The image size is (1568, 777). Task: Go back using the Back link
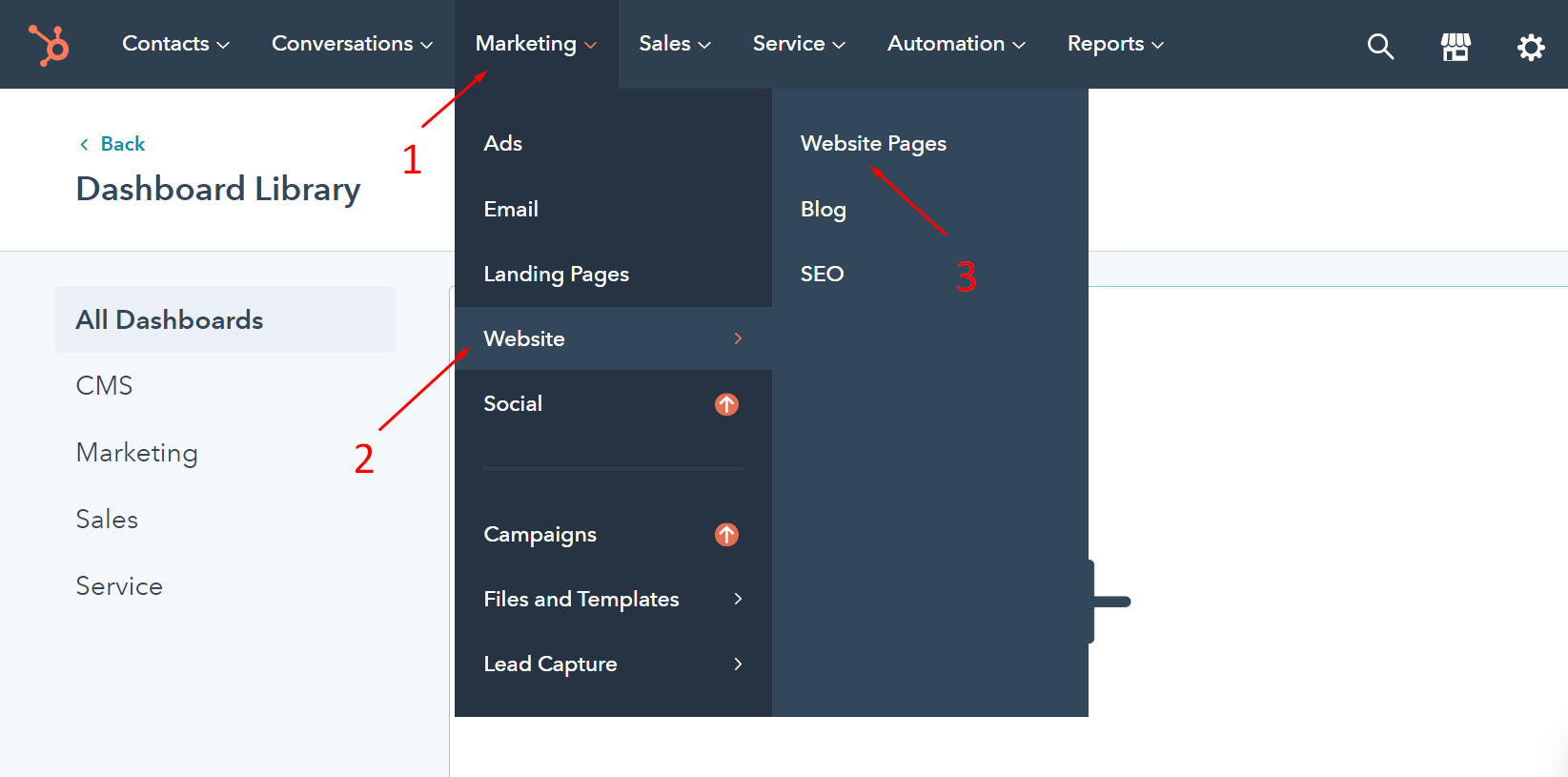tap(112, 144)
